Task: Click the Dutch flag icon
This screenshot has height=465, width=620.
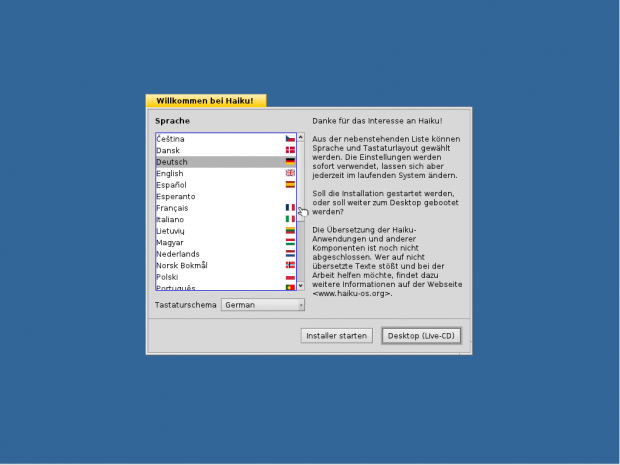Action: 290,254
